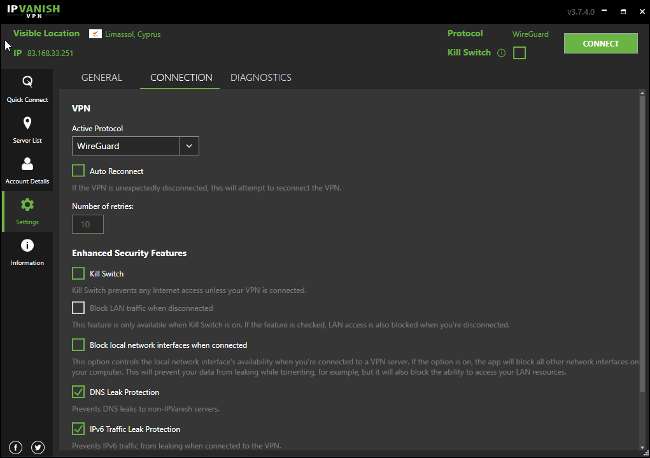This screenshot has width=650, height=458.
Task: Click the VPN section heading
Action: (x=81, y=108)
